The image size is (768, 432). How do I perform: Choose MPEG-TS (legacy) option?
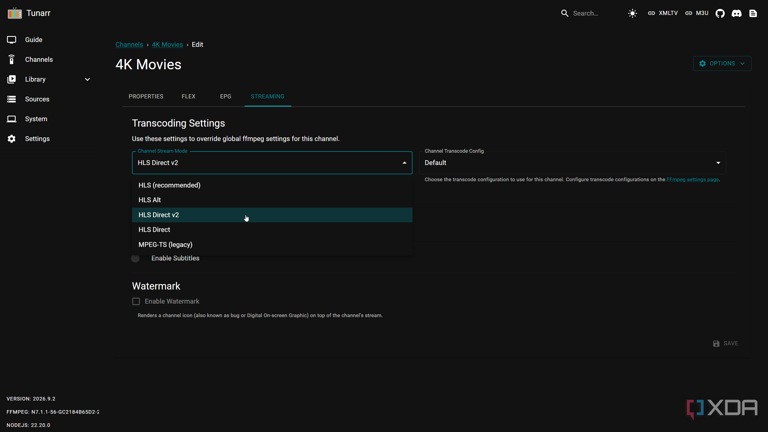[272, 244]
